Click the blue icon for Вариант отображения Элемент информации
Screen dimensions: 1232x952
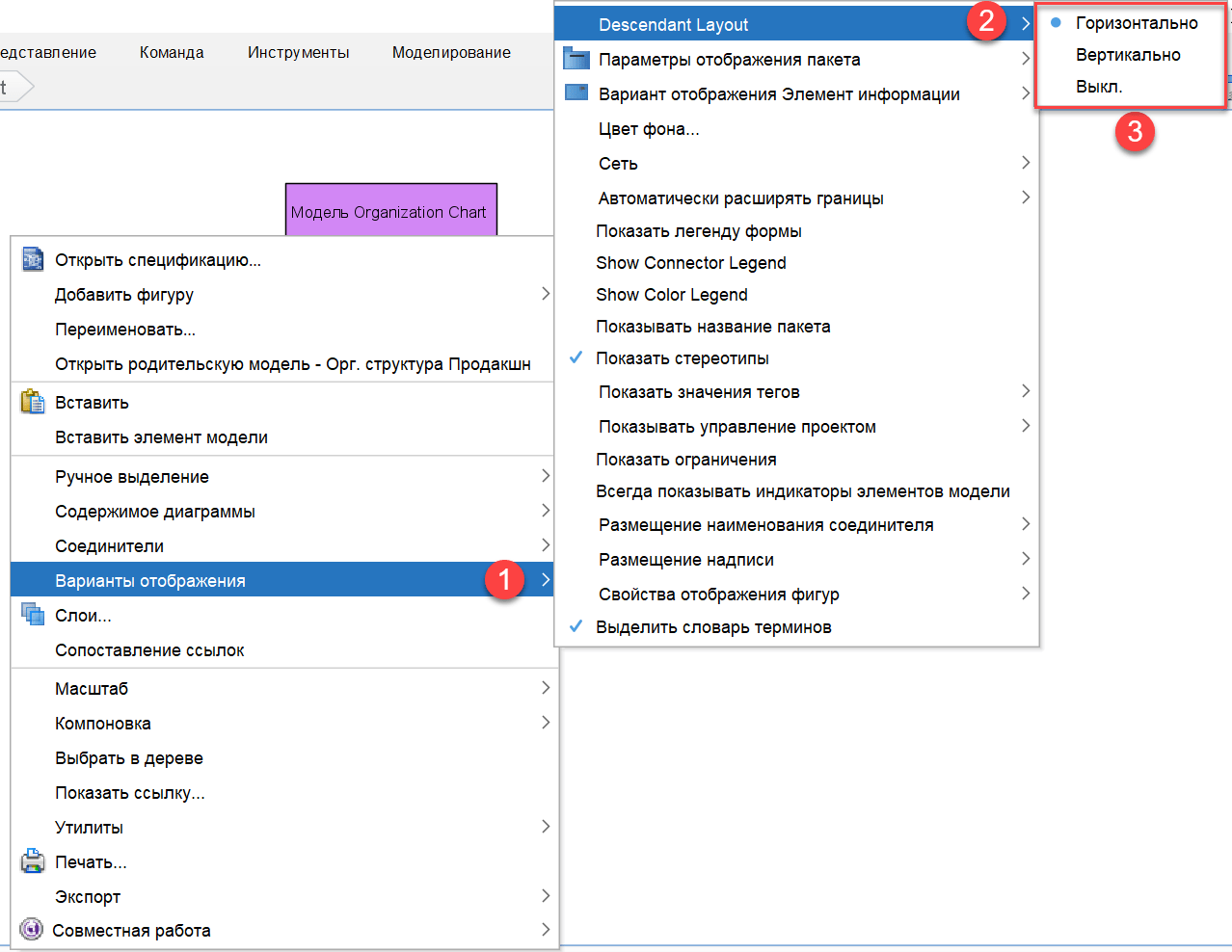[x=576, y=93]
